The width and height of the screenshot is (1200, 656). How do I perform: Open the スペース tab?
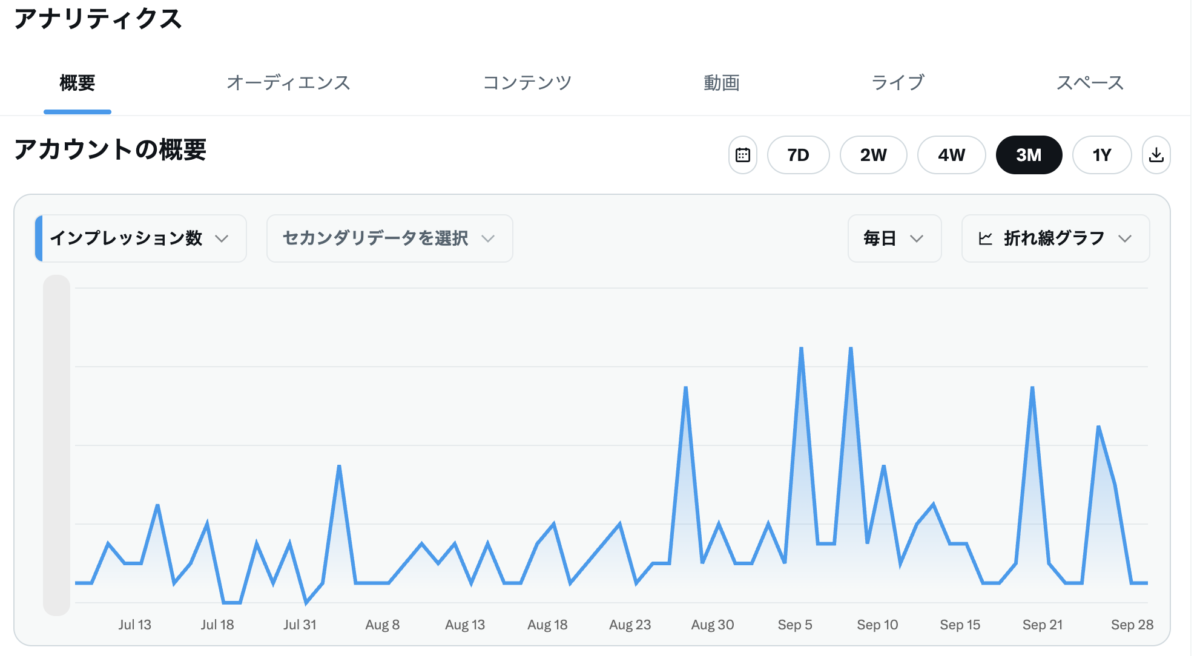click(x=1089, y=83)
